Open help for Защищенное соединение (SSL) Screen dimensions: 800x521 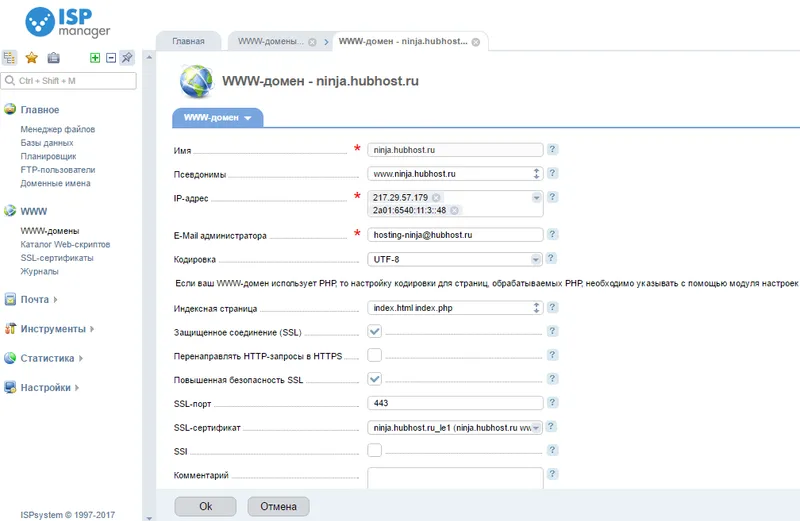(x=552, y=331)
